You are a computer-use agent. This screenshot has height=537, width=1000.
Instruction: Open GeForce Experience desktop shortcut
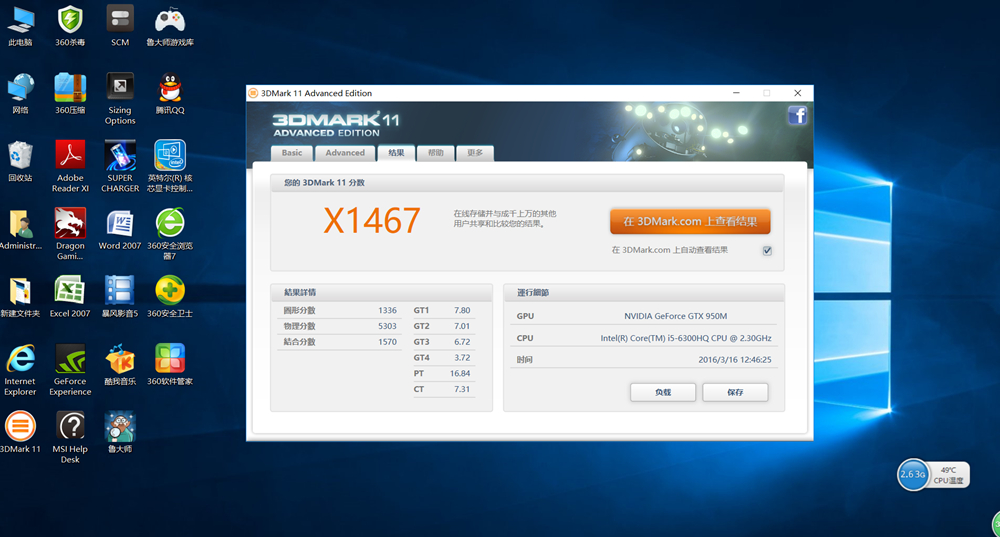click(x=70, y=360)
